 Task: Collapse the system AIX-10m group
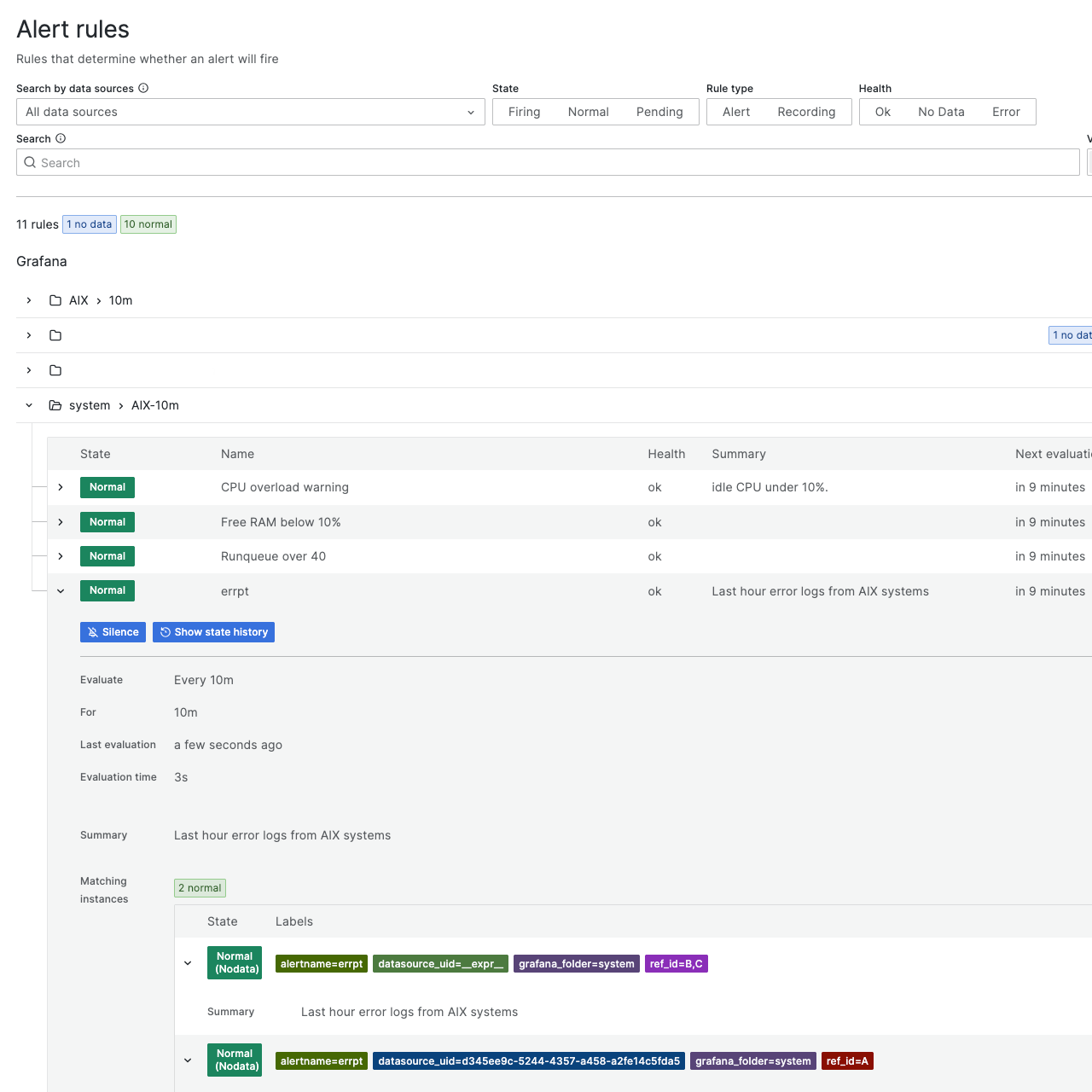29,405
